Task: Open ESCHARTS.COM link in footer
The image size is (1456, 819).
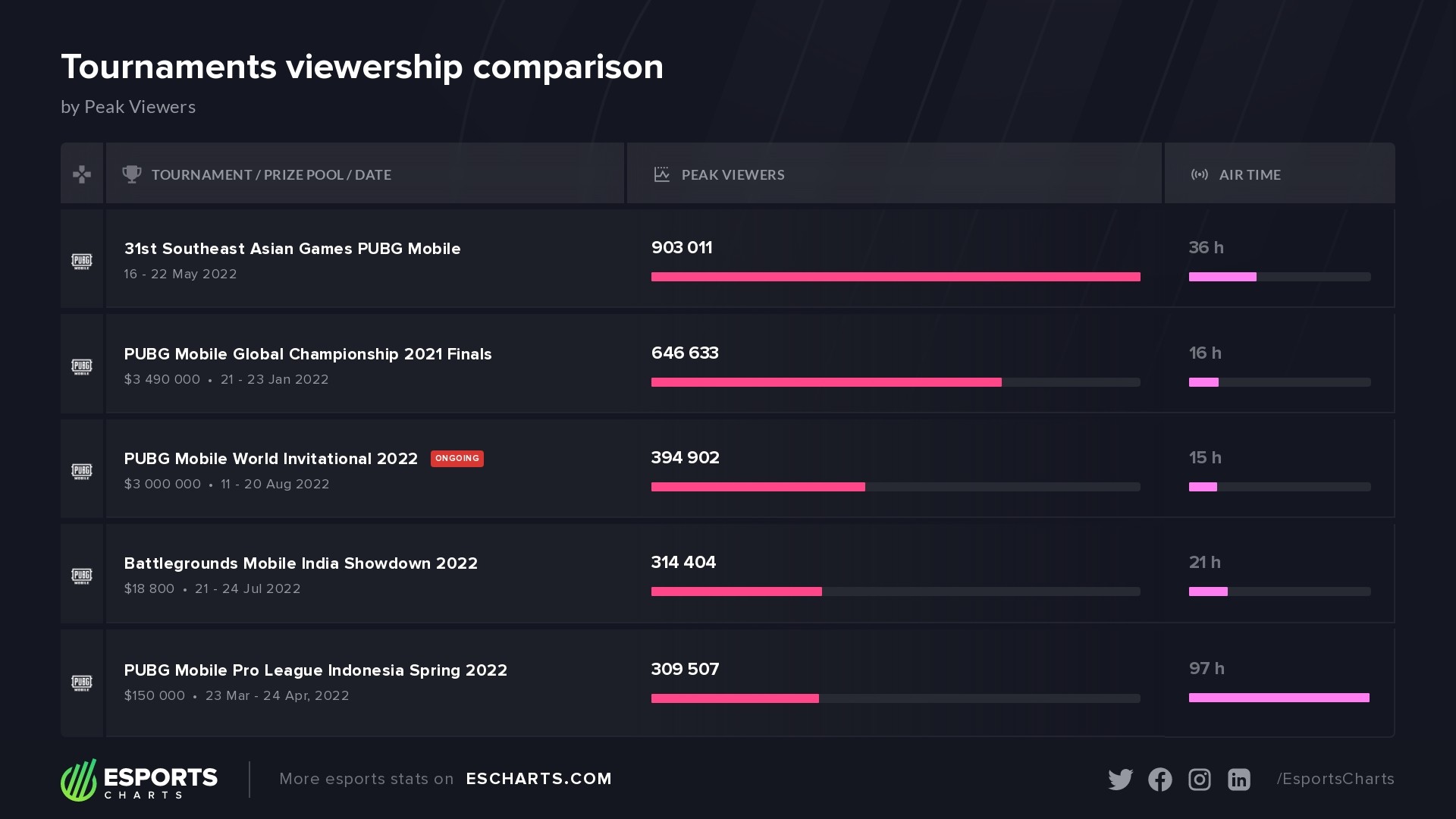Action: [x=538, y=779]
